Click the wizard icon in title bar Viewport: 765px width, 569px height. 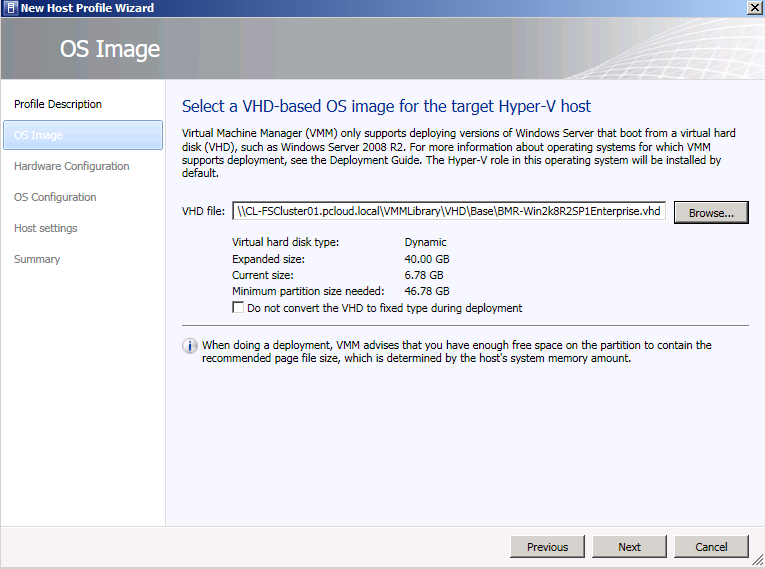pyautogui.click(x=10, y=8)
